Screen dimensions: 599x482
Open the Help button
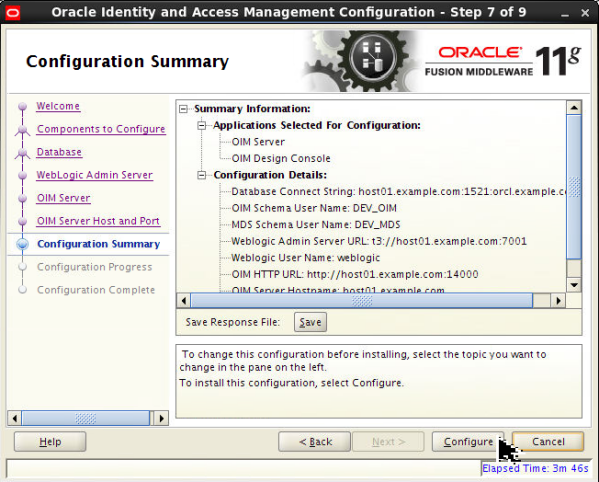click(x=50, y=442)
